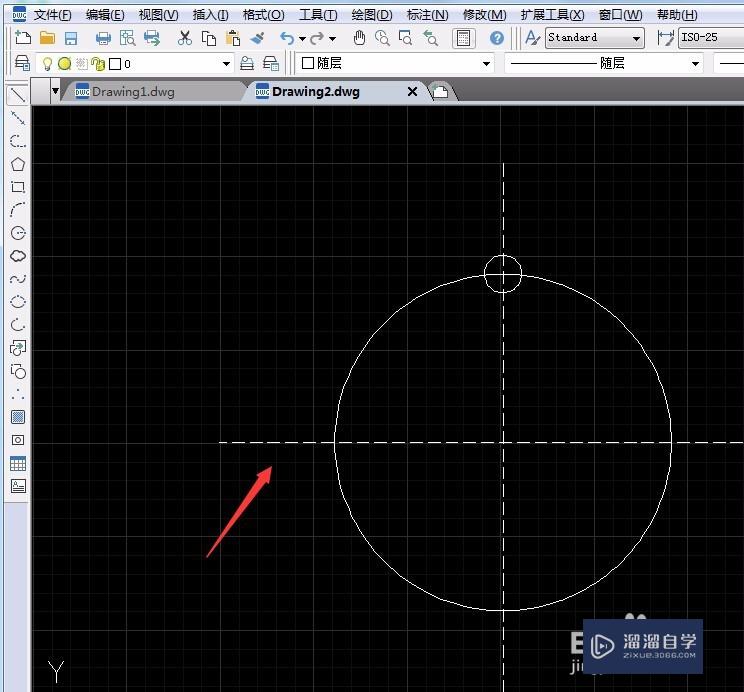Viewport: 744px width, 692px height.
Task: Click the Make block tool
Action: [x=18, y=371]
